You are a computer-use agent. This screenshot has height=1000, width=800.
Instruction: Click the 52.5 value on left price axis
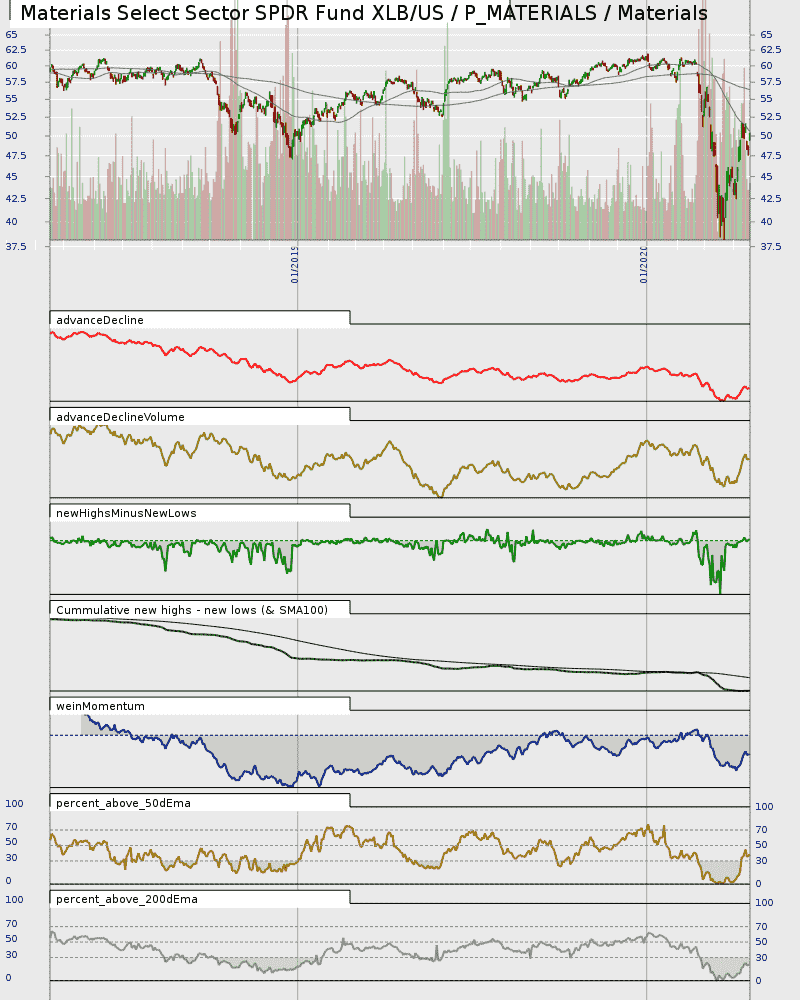point(16,117)
